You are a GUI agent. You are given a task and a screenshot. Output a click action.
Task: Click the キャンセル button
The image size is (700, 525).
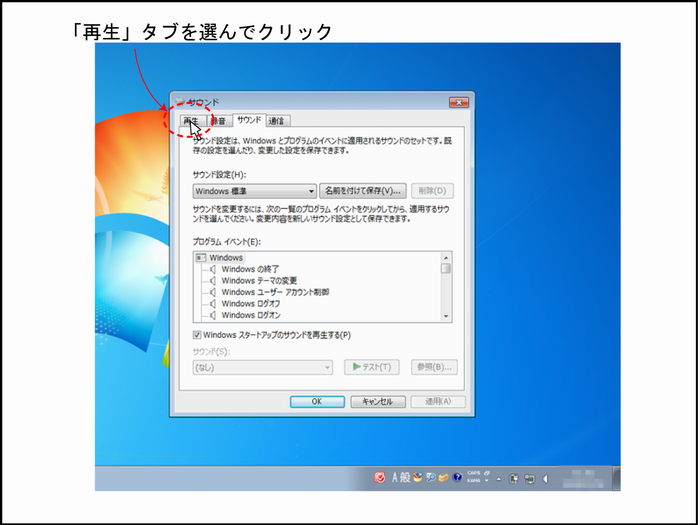click(378, 401)
